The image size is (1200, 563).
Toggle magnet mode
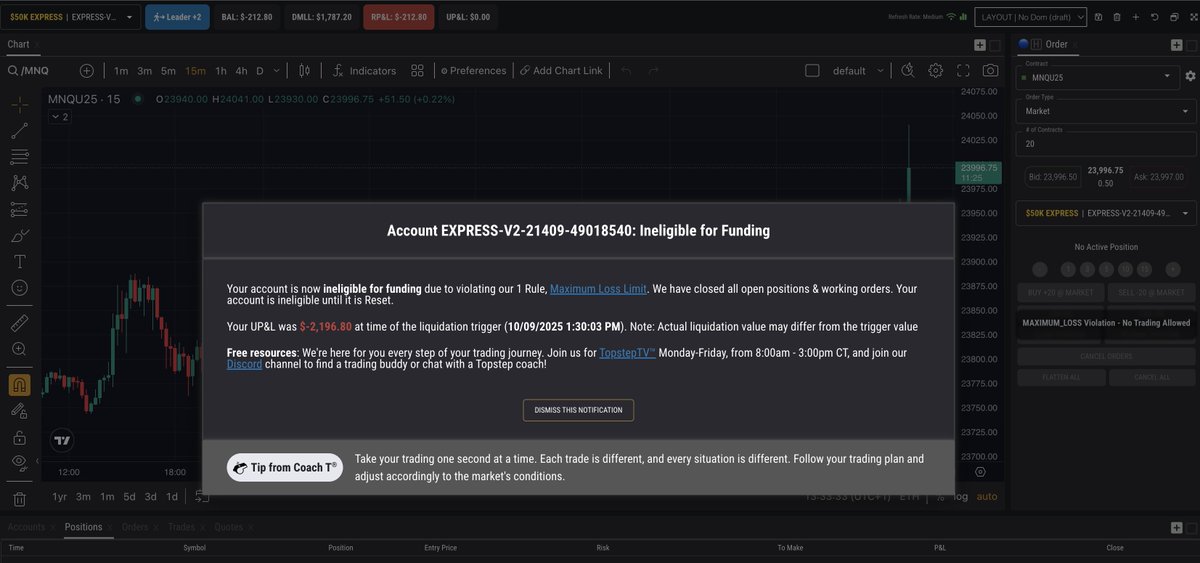click(x=19, y=384)
